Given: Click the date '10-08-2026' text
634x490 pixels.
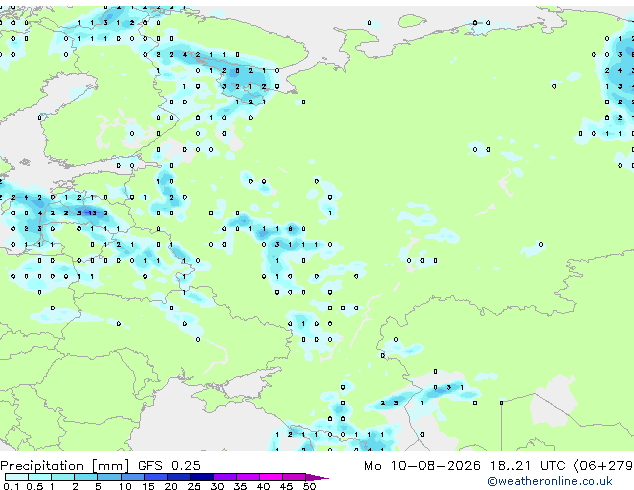Looking at the screenshot, I should (436, 466).
